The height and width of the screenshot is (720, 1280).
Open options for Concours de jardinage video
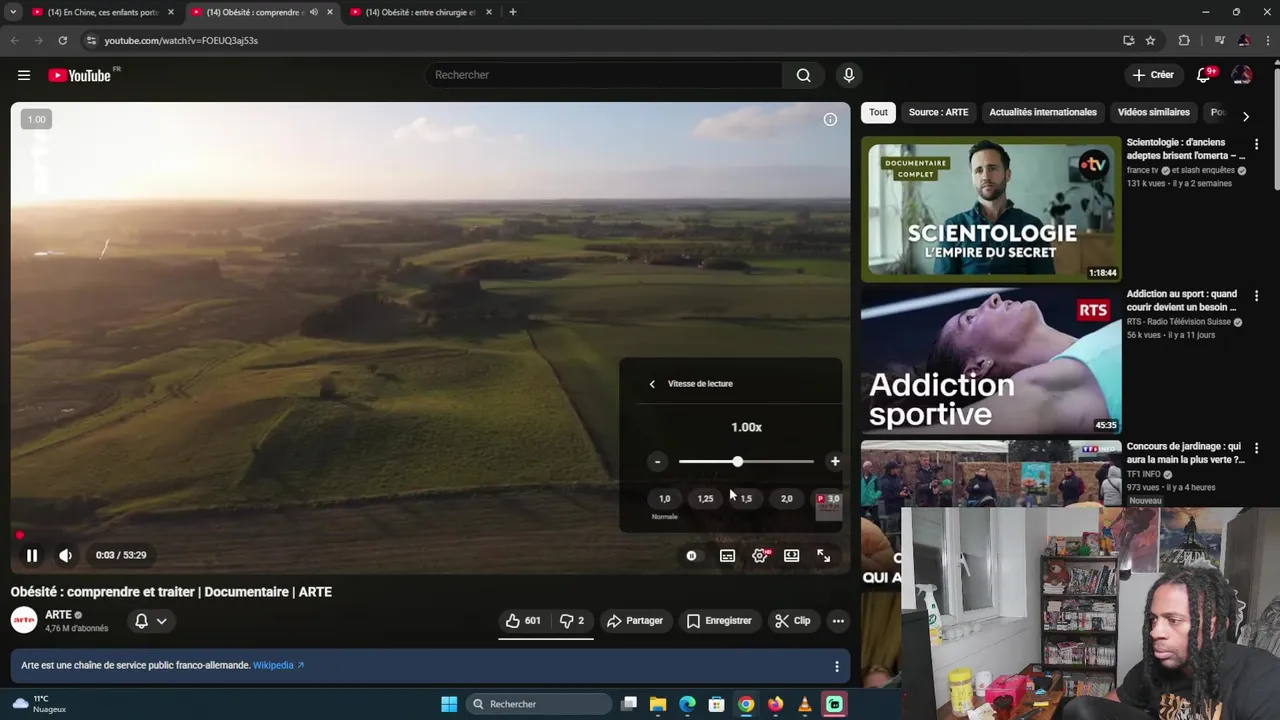1257,448
